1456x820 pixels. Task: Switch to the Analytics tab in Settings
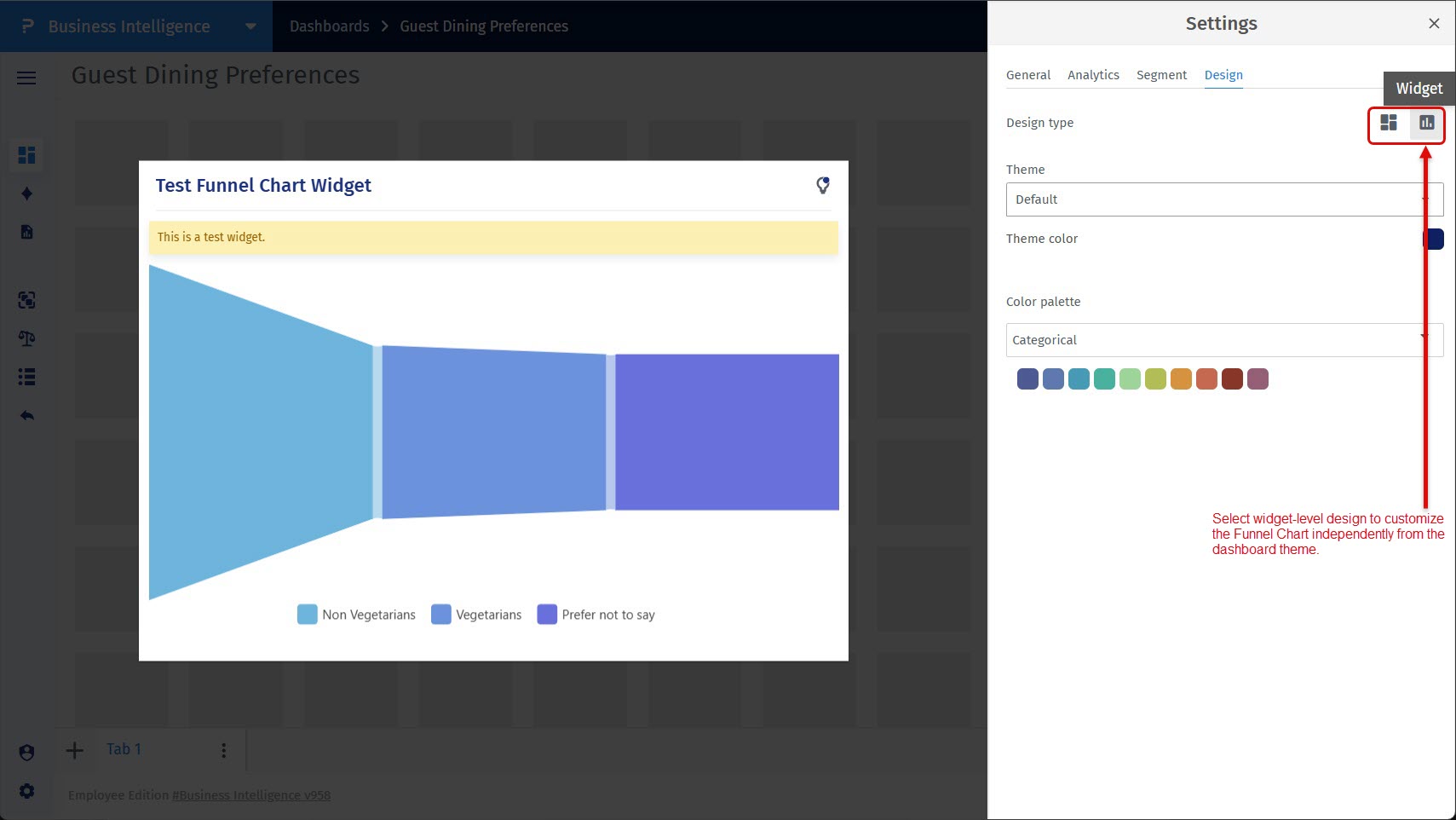point(1093,75)
